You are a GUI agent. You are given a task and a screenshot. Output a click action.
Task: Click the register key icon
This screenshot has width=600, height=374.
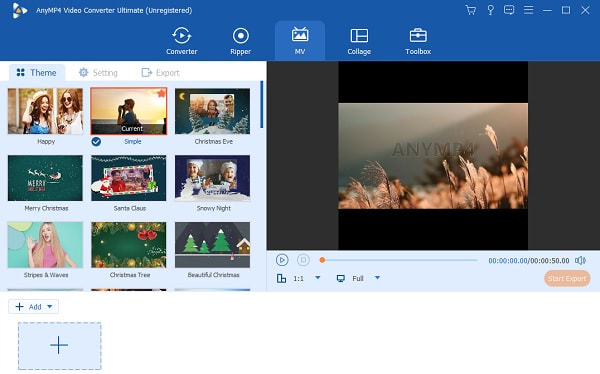[490, 10]
